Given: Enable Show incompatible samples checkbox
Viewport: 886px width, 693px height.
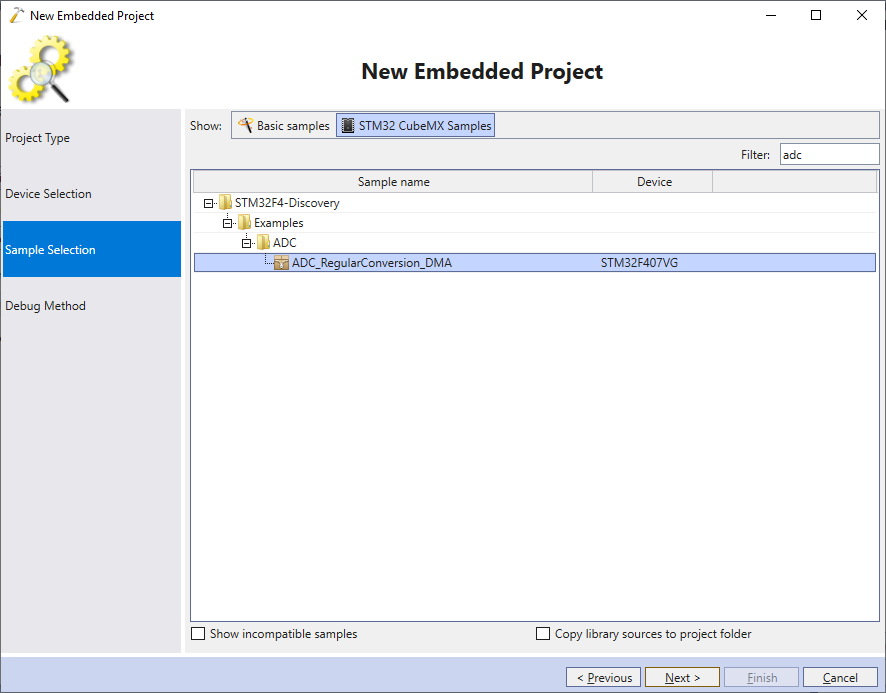Looking at the screenshot, I should pos(198,634).
